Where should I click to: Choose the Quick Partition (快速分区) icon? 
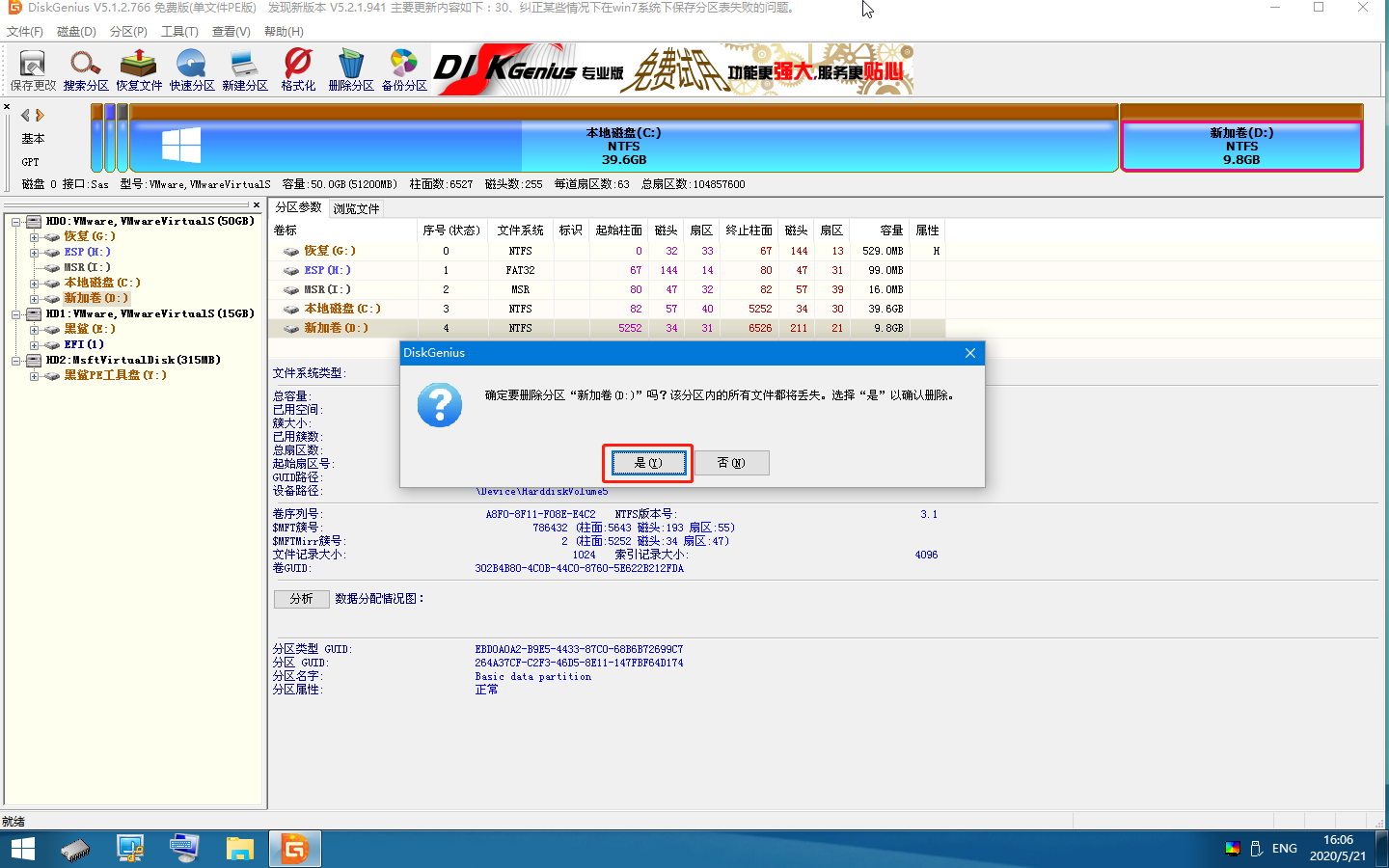pos(192,70)
